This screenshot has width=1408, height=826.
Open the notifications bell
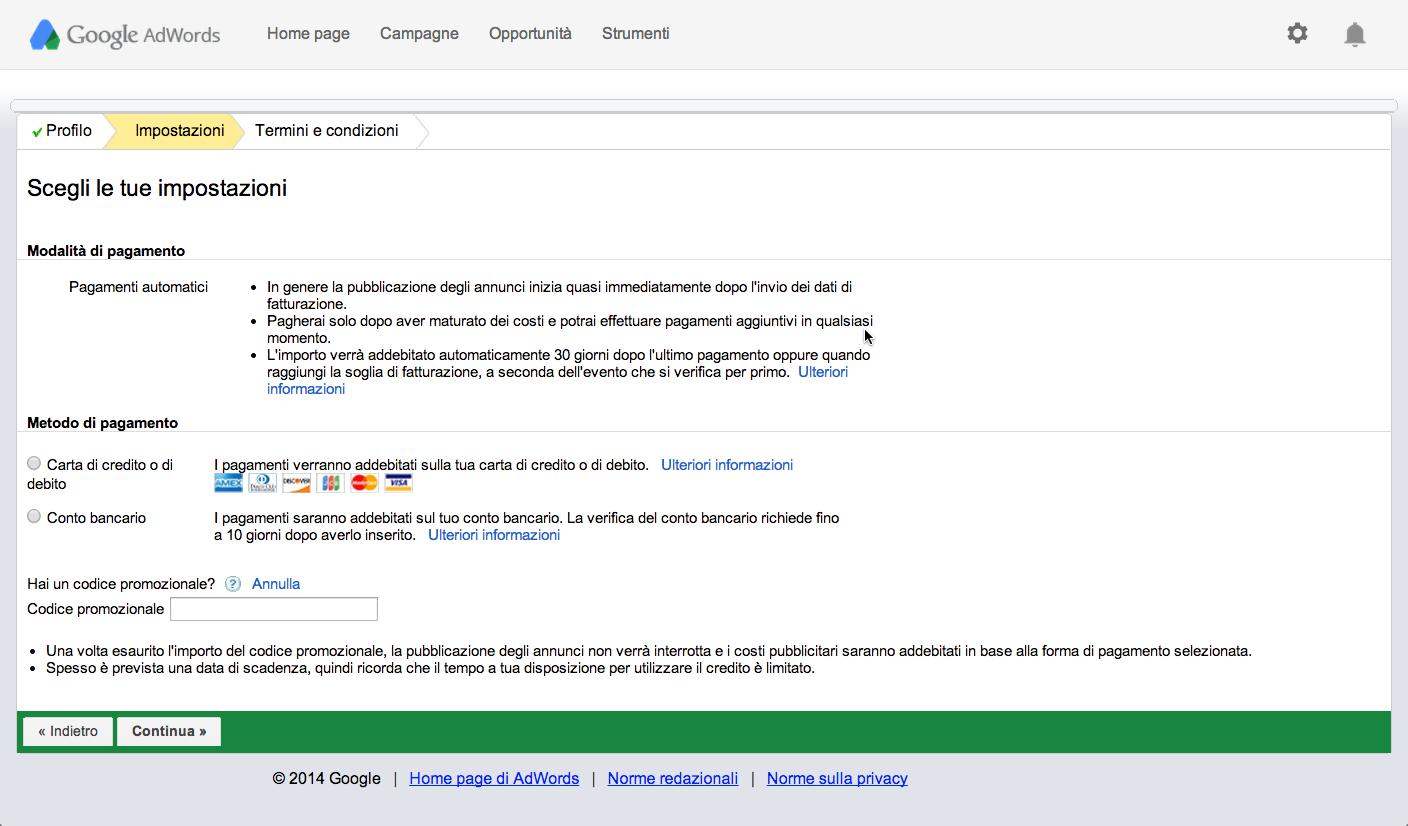1354,35
